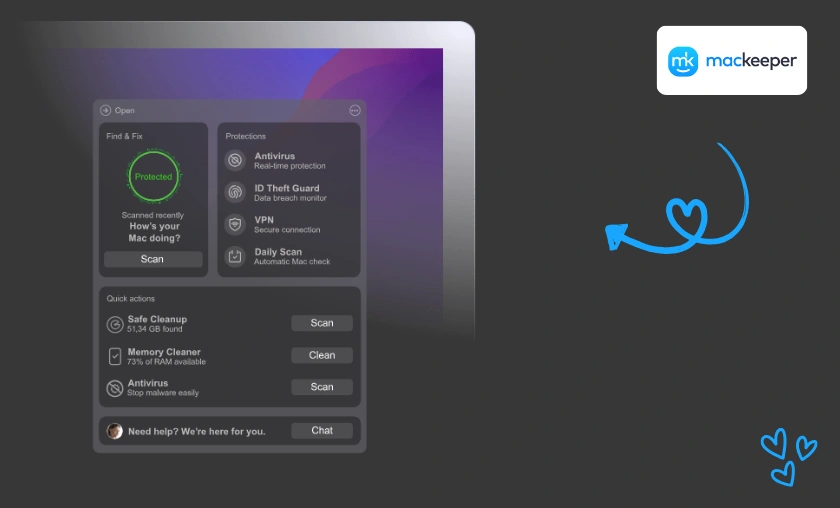The height and width of the screenshot is (508, 840).
Task: Click 'Protections' heading
Action: [x=245, y=136]
